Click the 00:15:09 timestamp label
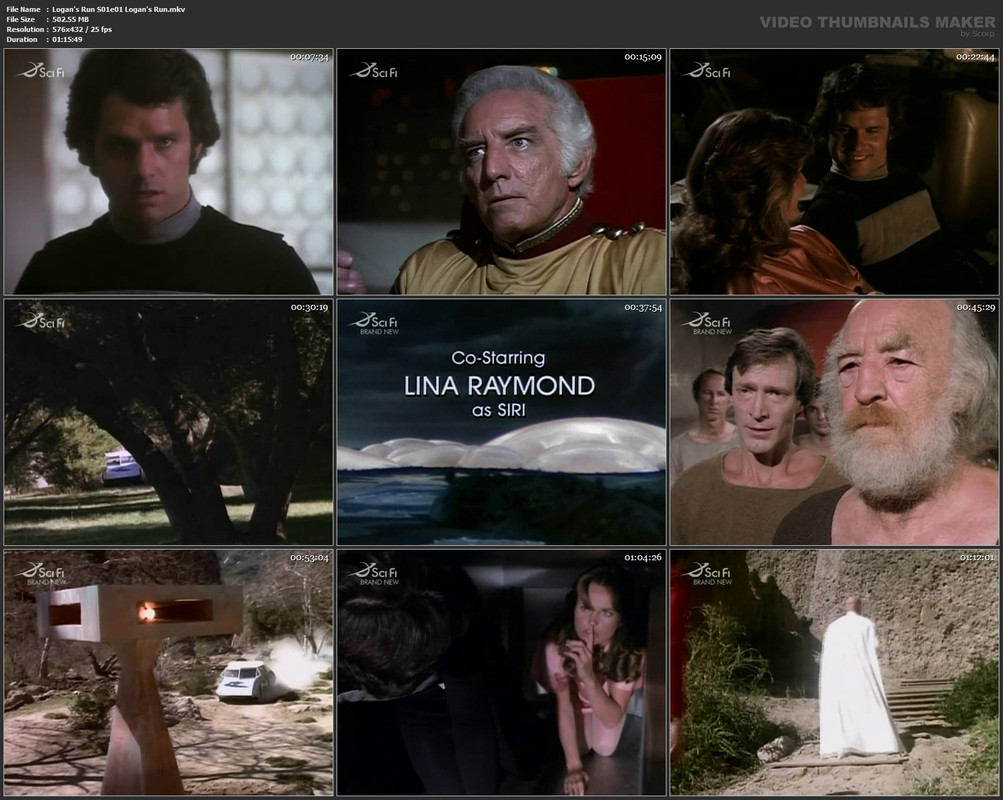1003x800 pixels. [643, 57]
